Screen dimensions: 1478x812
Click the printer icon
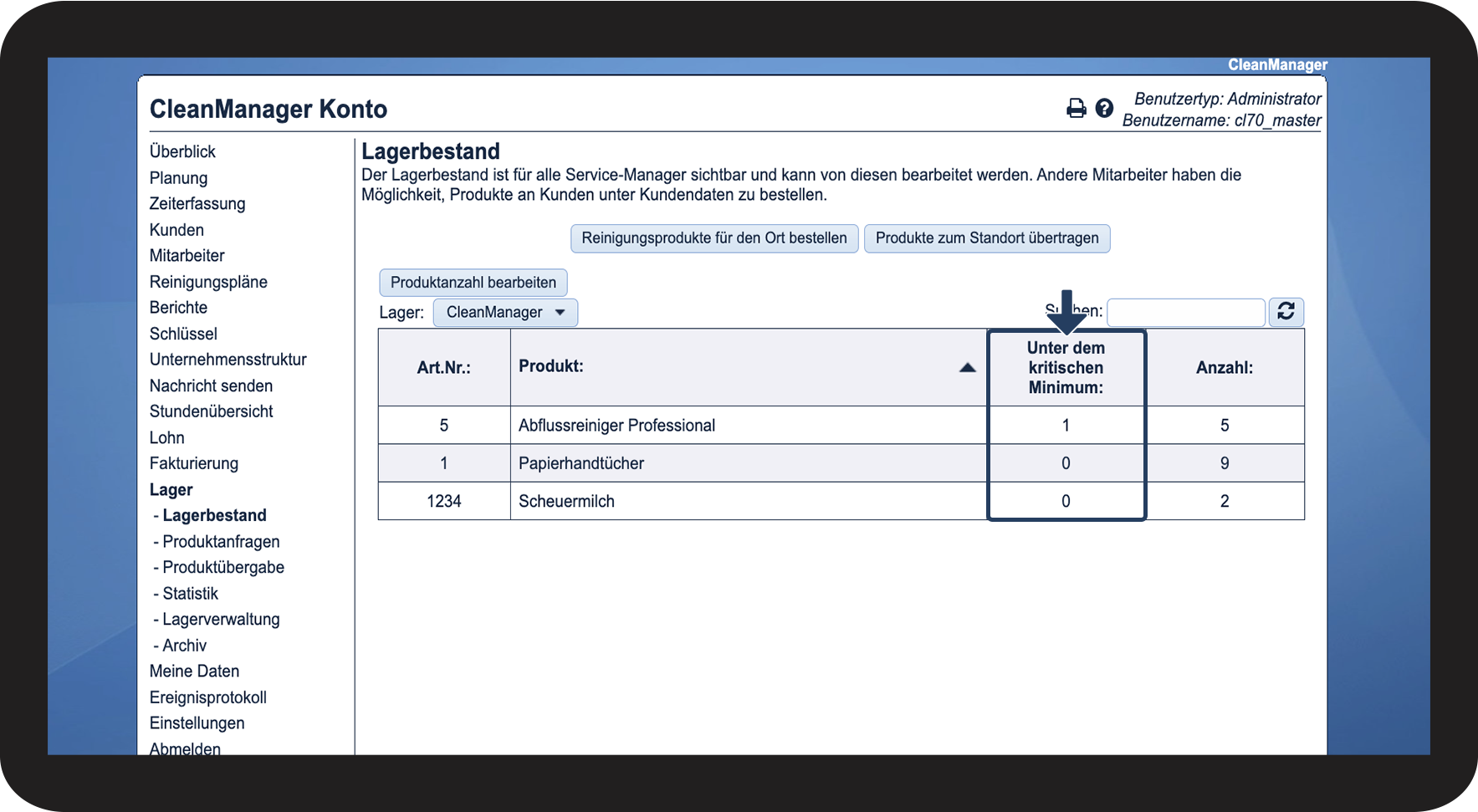(x=1077, y=109)
